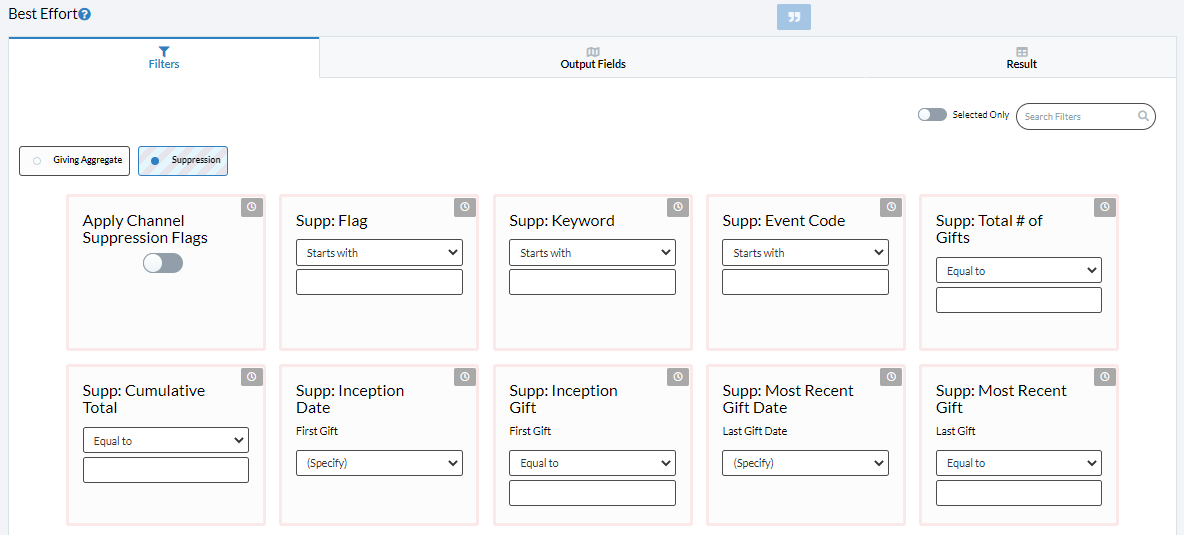
Task: Click the clock icon on Supp: Keyword card
Action: 678,206
